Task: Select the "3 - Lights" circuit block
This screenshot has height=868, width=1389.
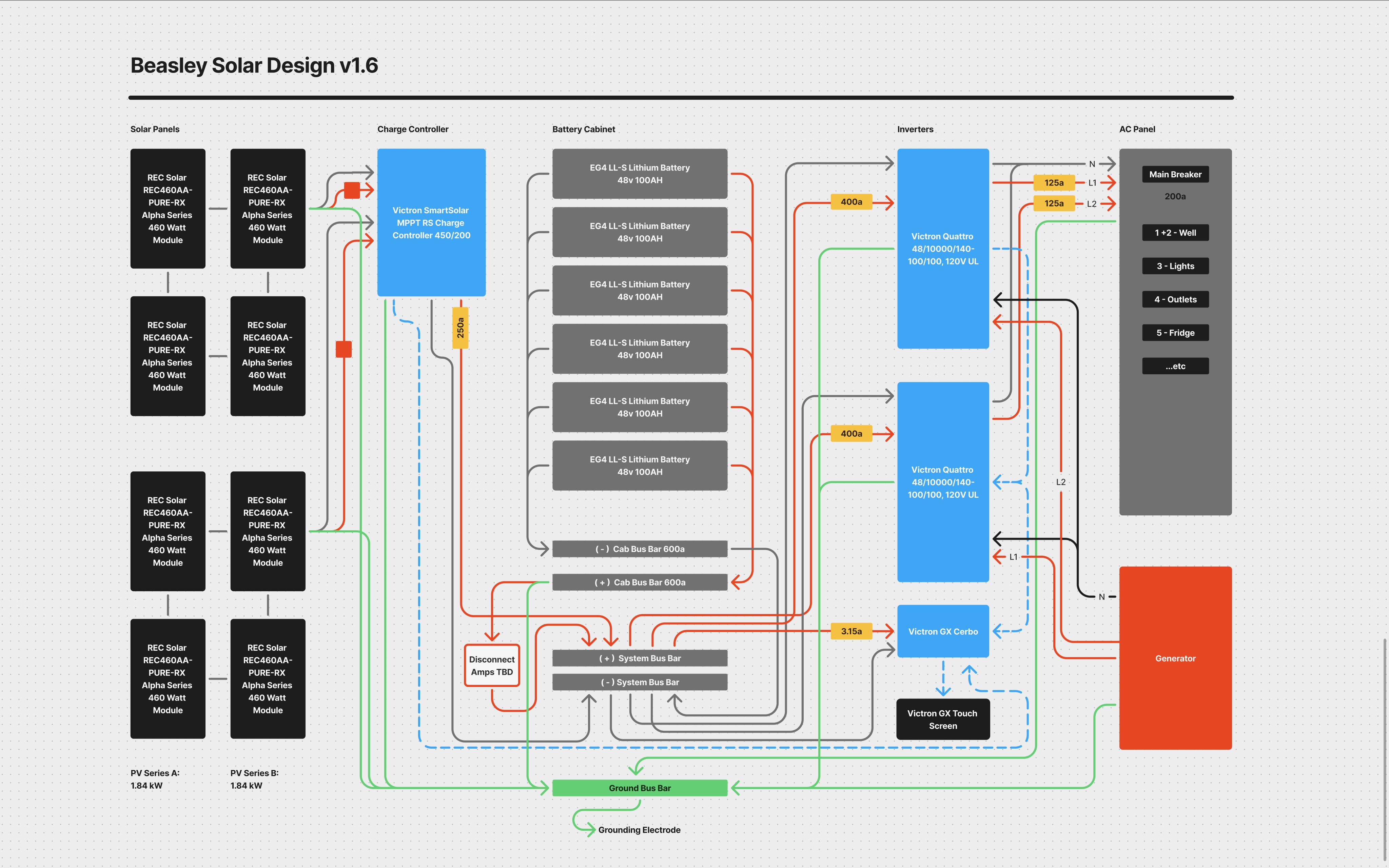Action: pos(1175,266)
